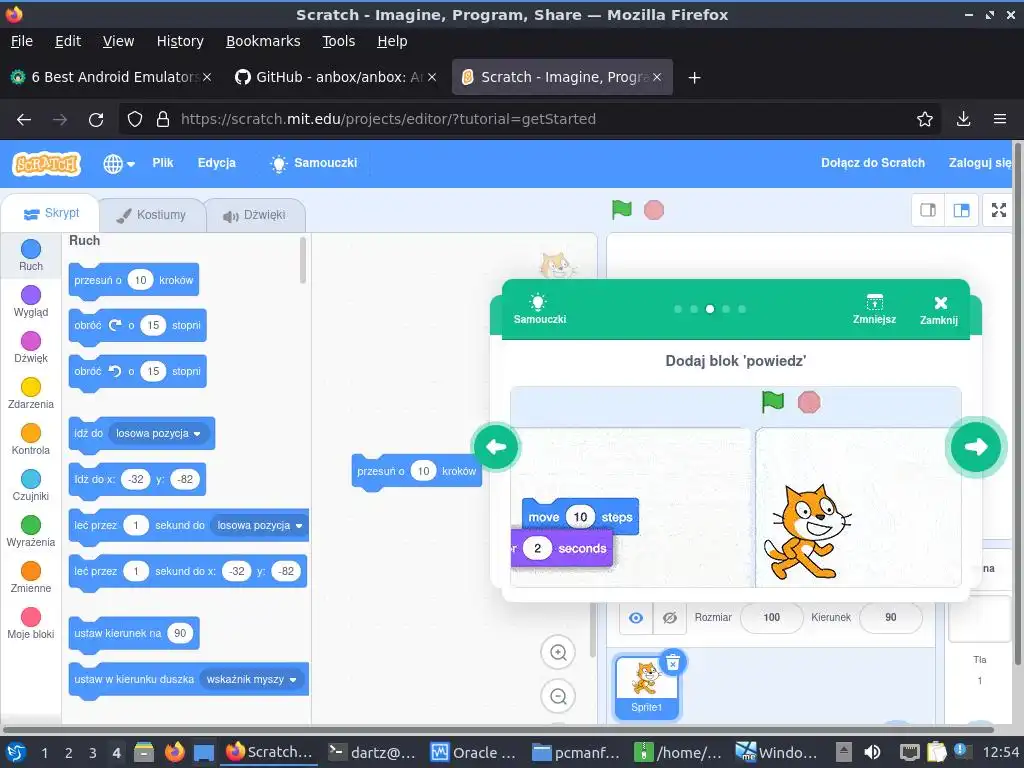Select the Ruch block category

(31, 255)
